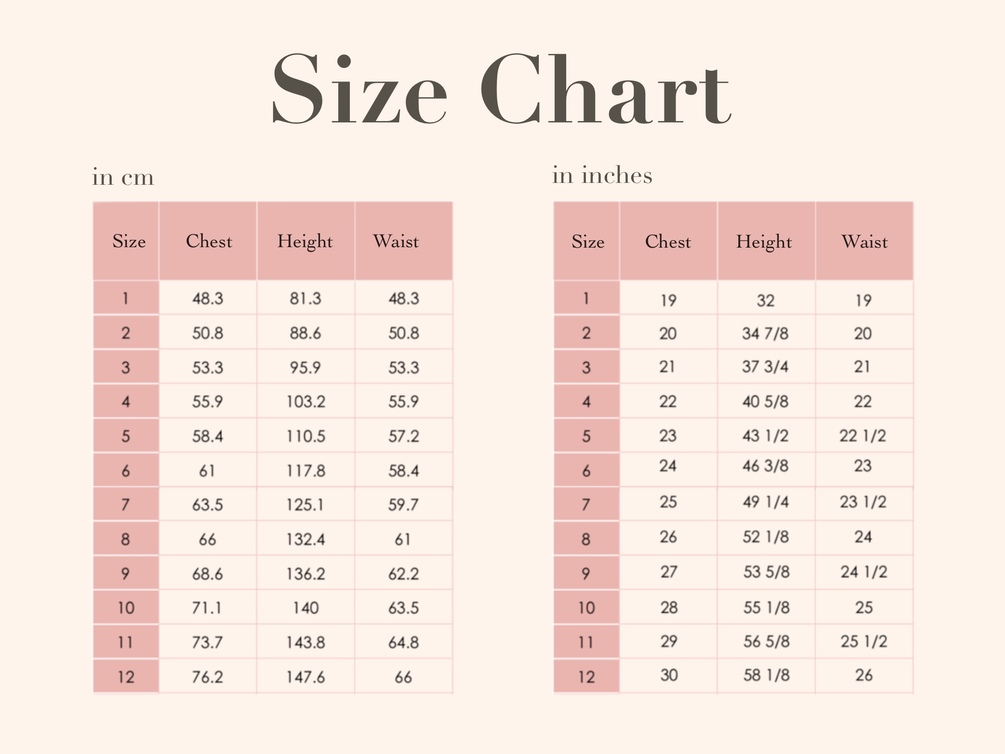Click the Size header in the inches table
1005x754 pixels.
588,241
